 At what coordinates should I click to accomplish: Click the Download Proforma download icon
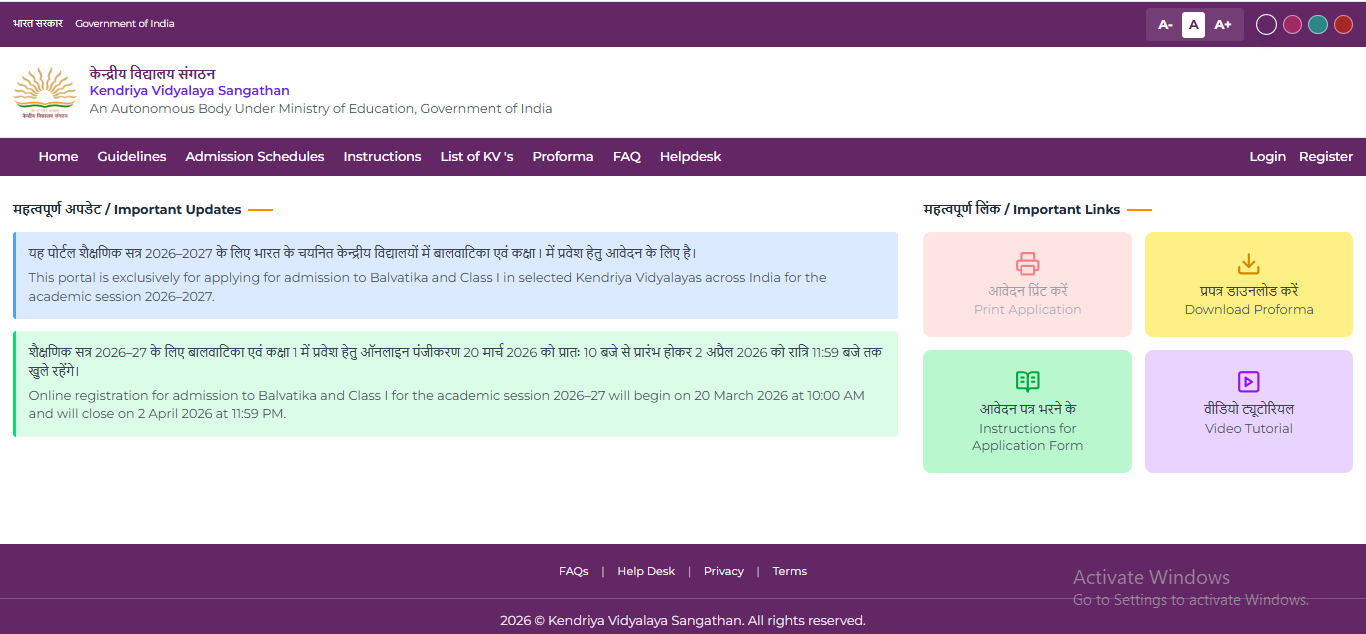1248,264
